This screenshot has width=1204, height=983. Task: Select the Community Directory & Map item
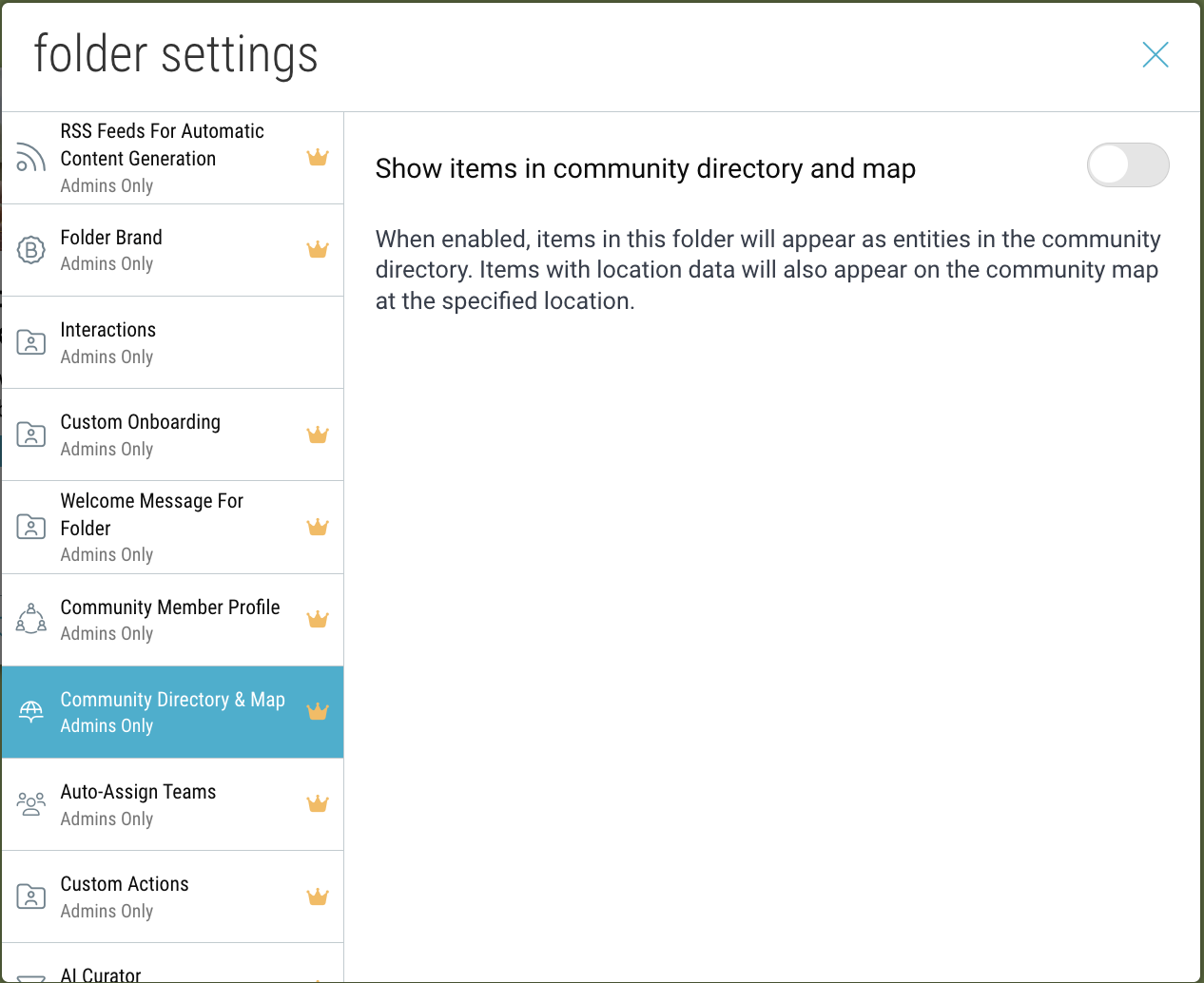tap(172, 713)
